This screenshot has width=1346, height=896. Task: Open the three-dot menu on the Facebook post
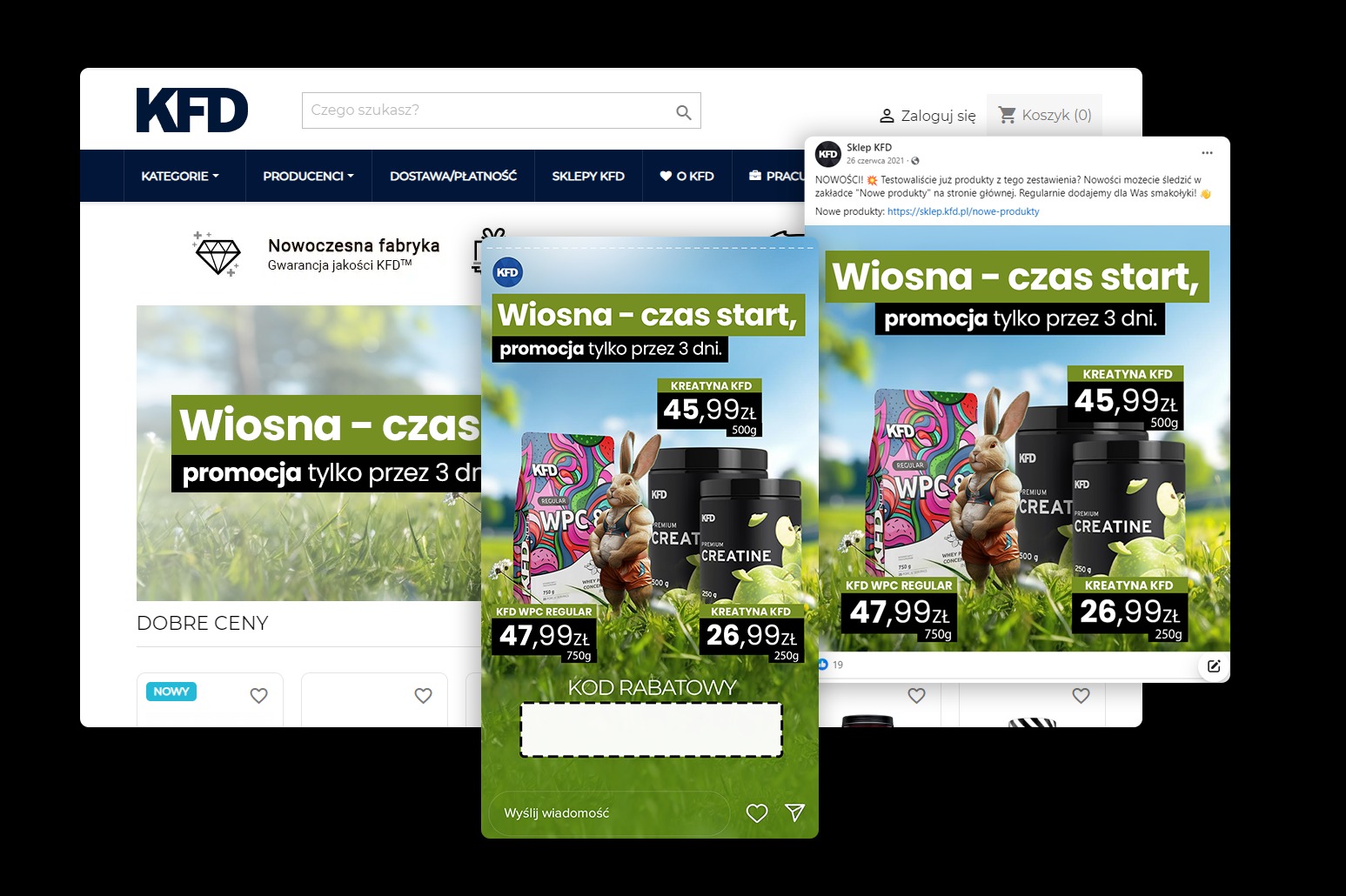pos(1207,152)
